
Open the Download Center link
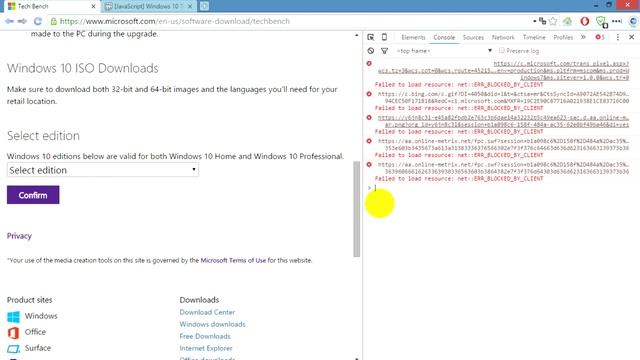pyautogui.click(x=207, y=312)
